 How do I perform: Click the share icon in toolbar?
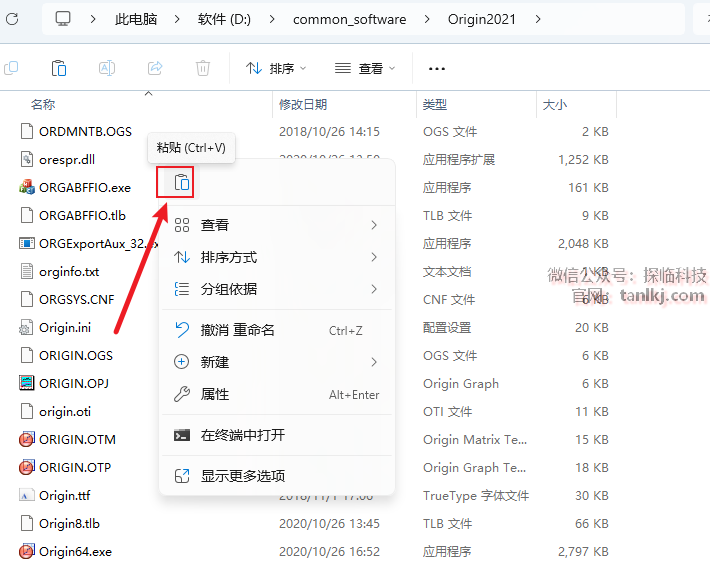155,68
